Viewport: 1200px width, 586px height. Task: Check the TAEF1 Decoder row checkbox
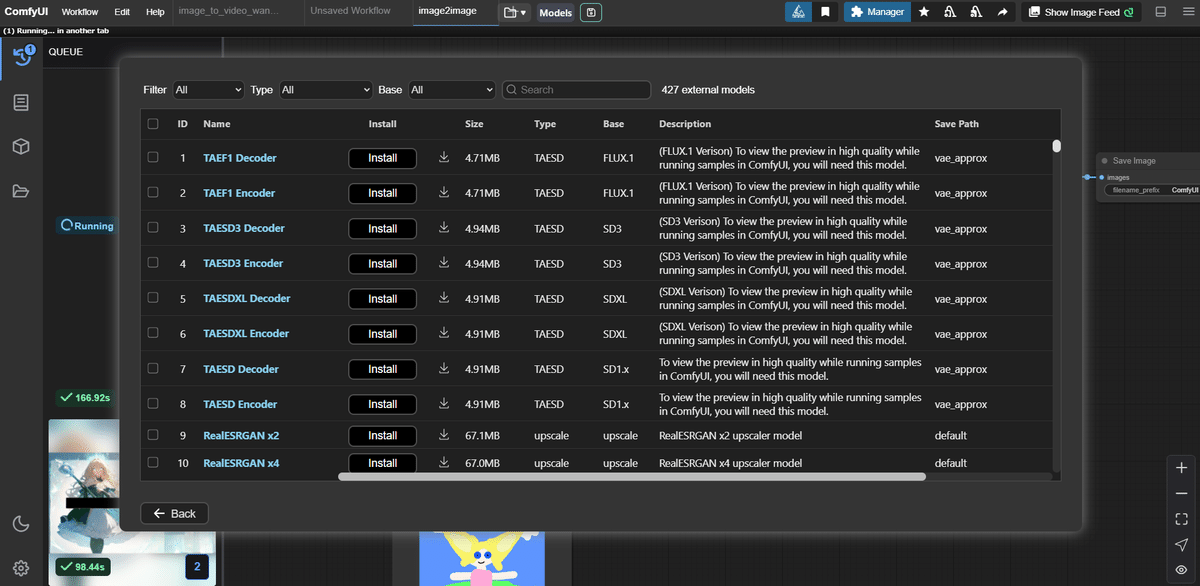[153, 157]
